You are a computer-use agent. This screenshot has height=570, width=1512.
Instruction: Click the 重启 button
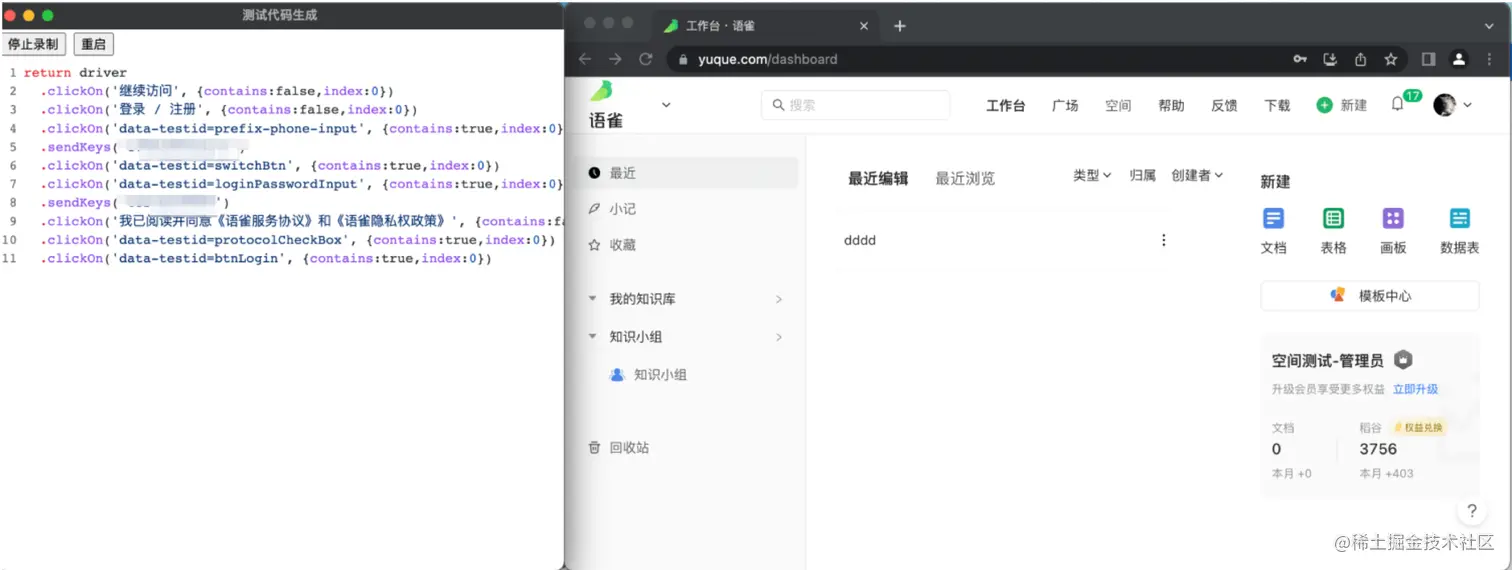pyautogui.click(x=93, y=44)
